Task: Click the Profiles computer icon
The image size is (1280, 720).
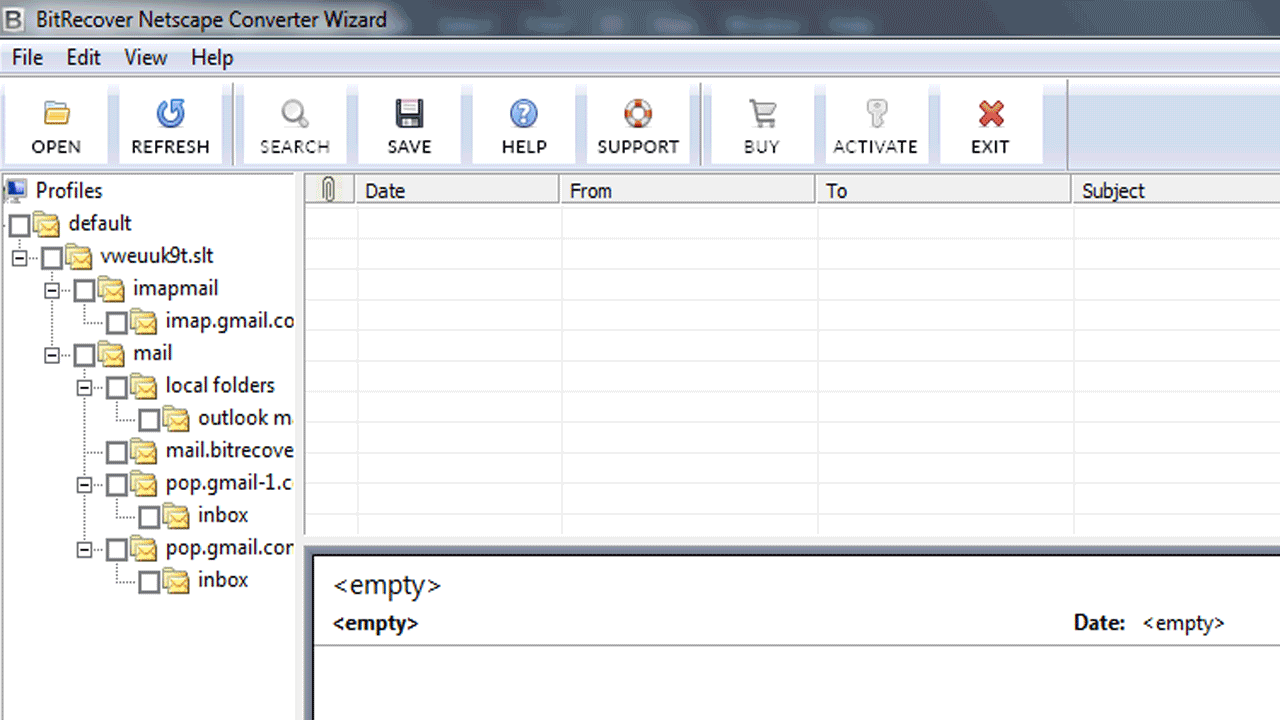Action: [17, 190]
